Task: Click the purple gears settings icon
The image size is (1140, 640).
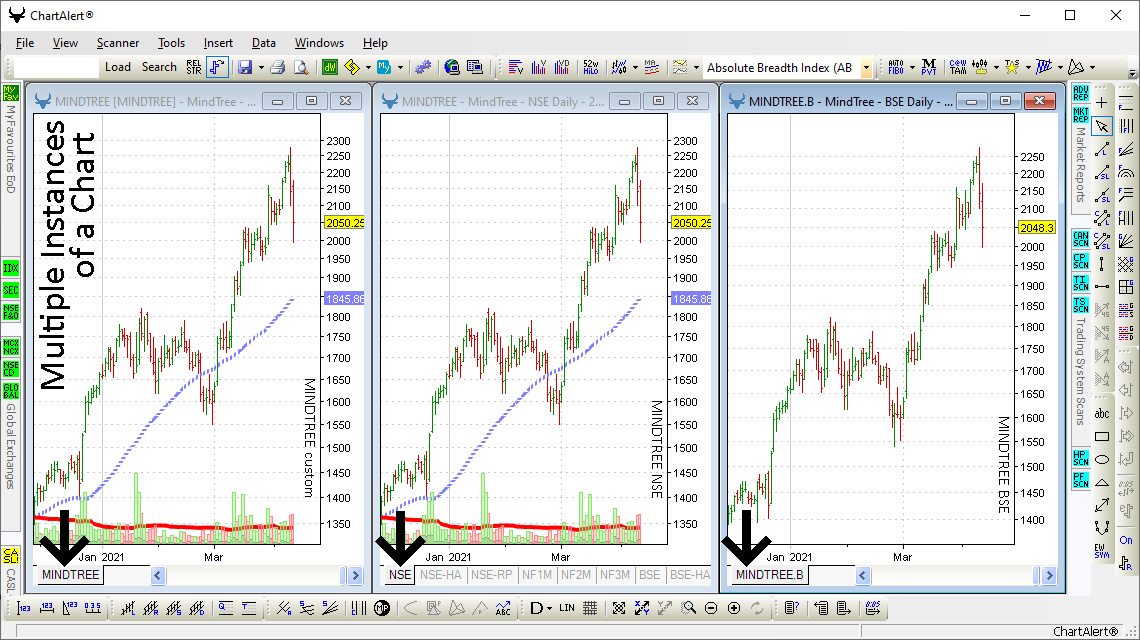Action: 423,67
